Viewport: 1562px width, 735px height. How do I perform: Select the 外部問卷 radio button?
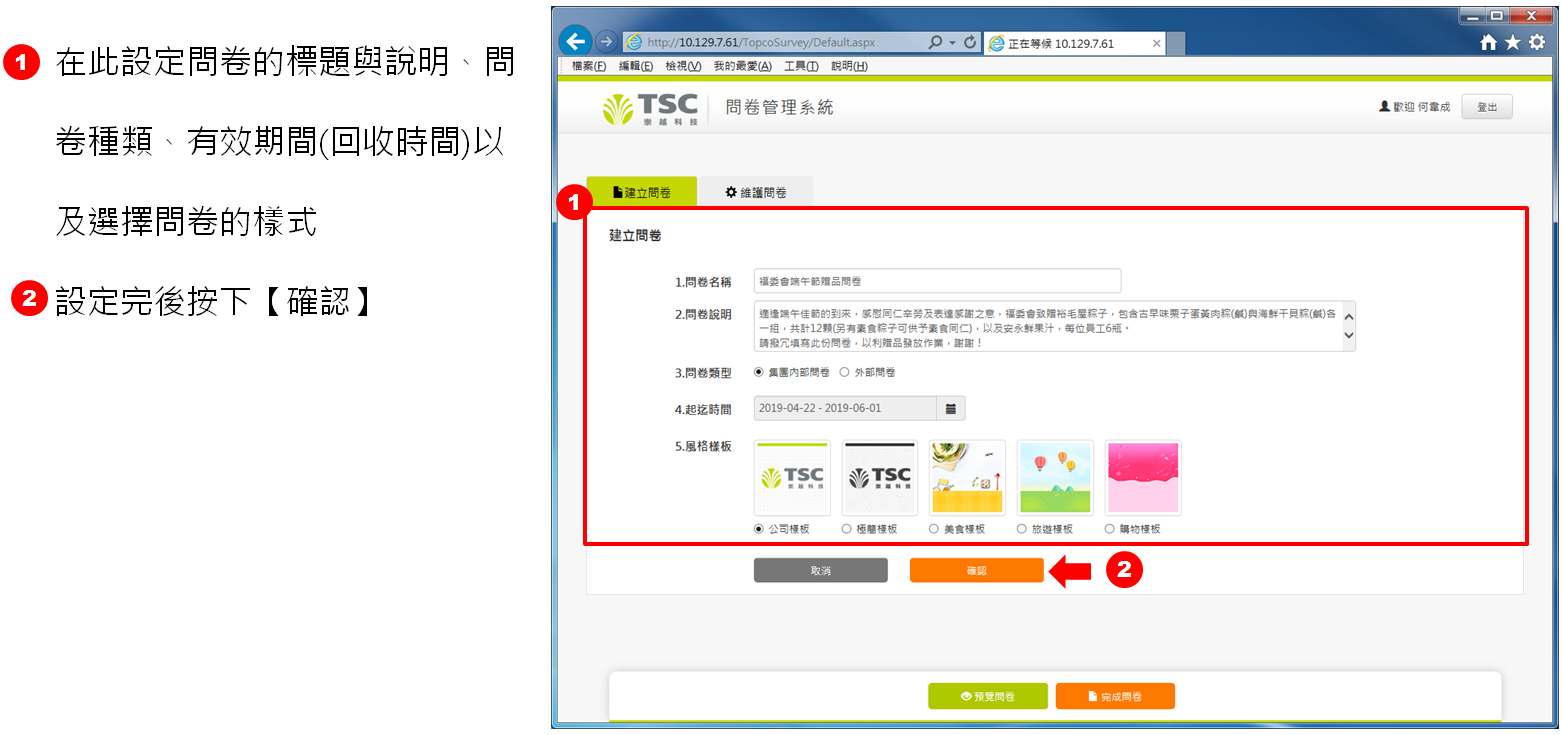[x=845, y=372]
